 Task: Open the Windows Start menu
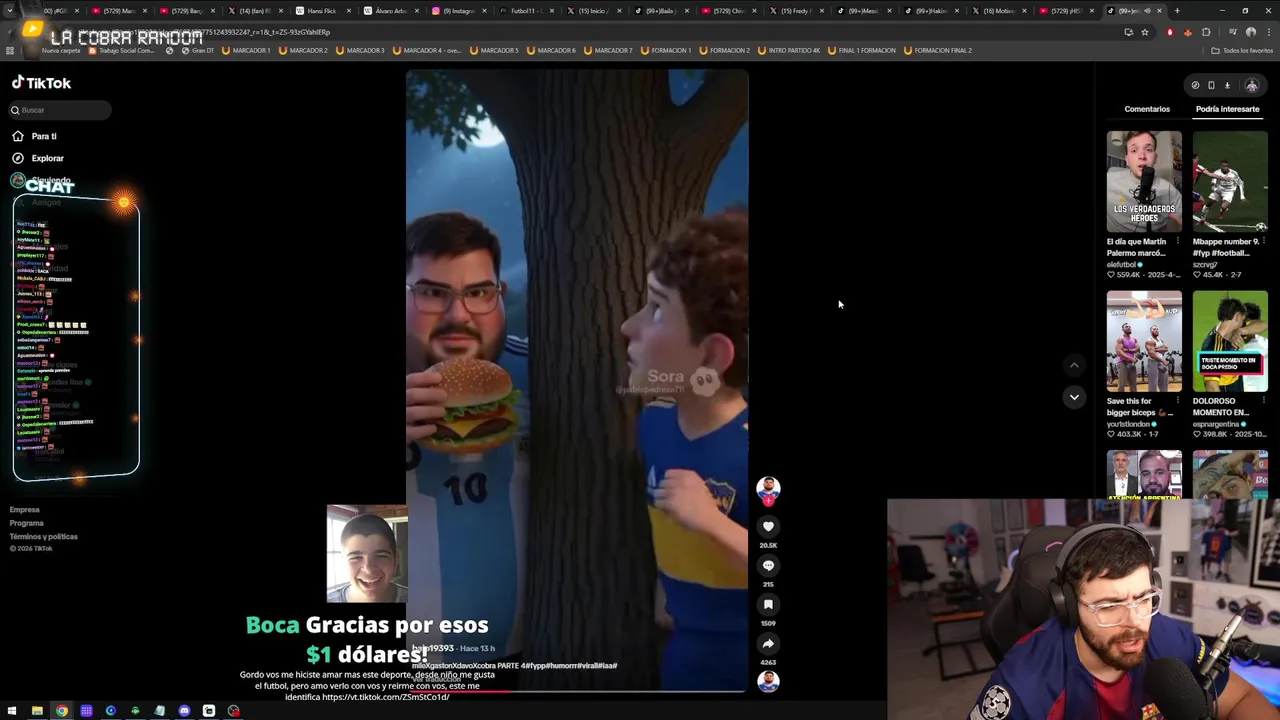click(11, 711)
